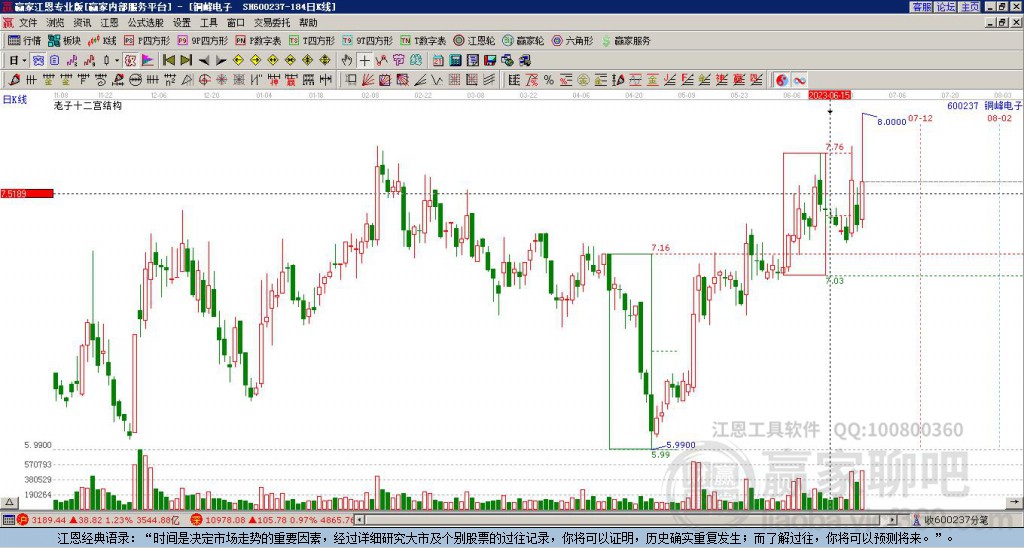Select the zigzag wave line tool
Viewport: 1024px width, 548px height.
[x=437, y=80]
